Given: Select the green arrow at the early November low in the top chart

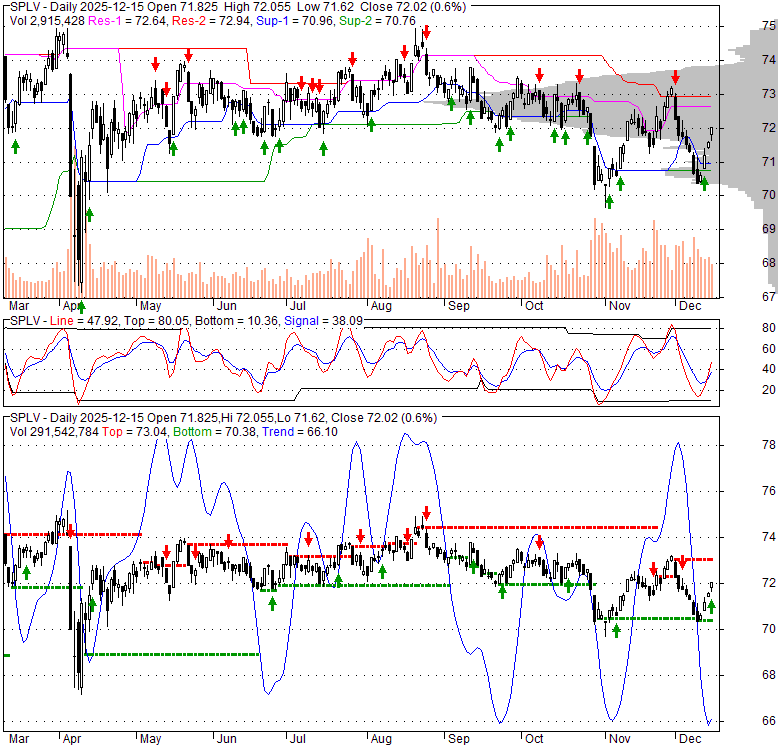Looking at the screenshot, I should pos(609,201).
